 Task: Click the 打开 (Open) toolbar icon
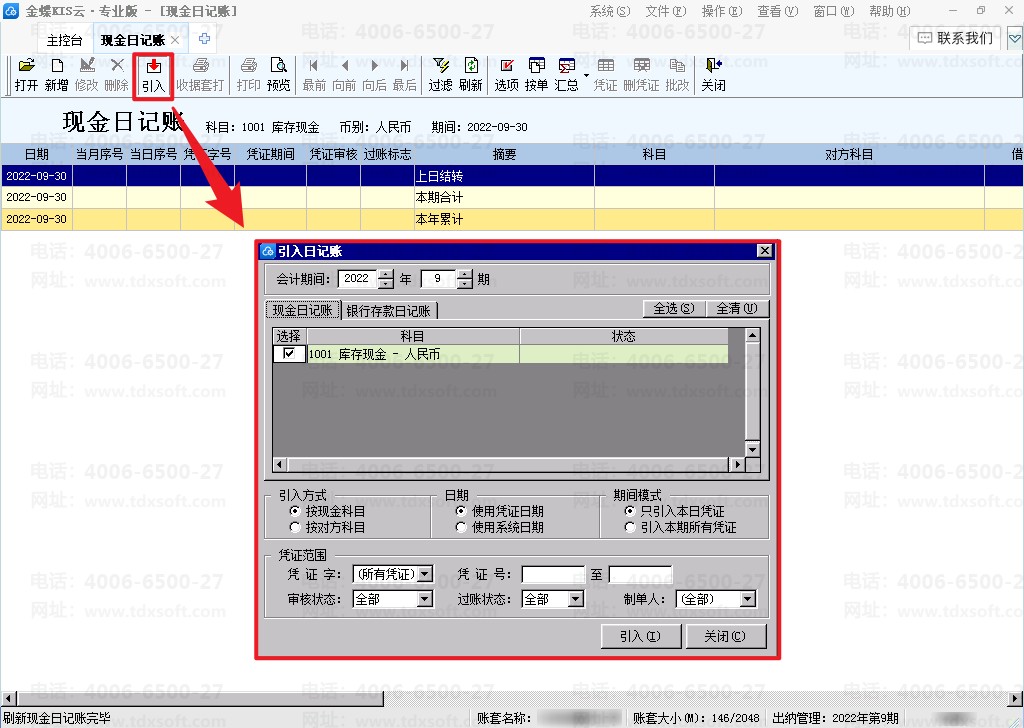[26, 74]
